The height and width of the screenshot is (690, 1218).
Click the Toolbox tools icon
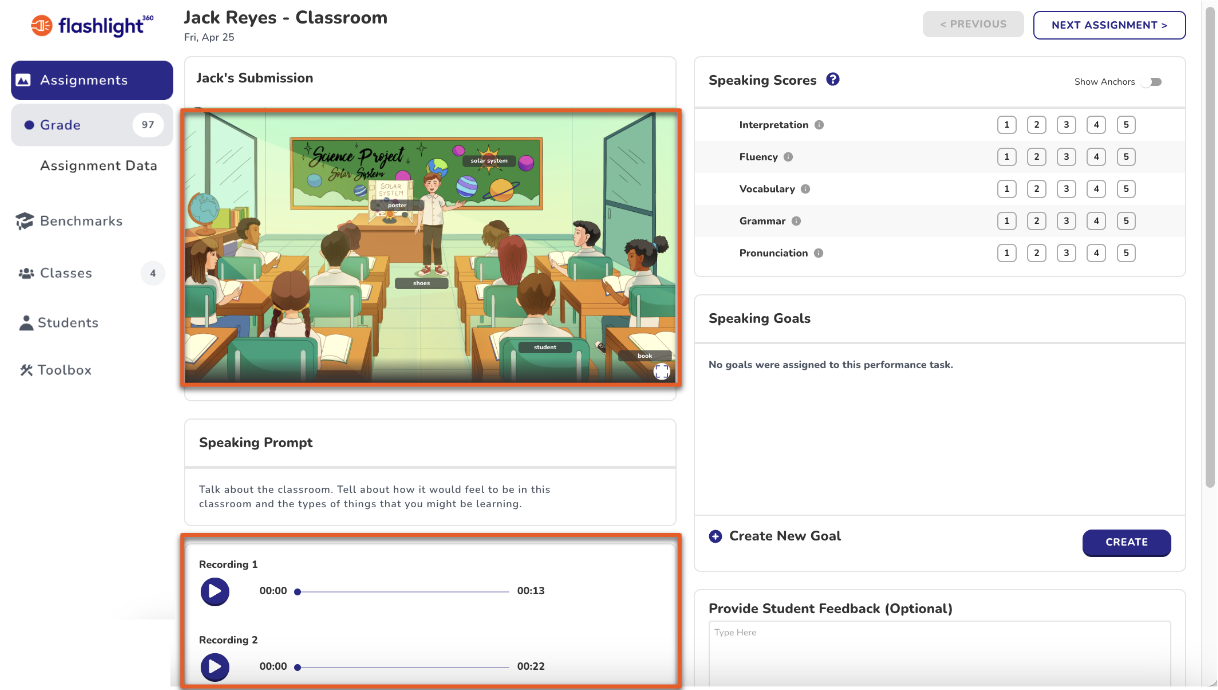[x=27, y=370]
